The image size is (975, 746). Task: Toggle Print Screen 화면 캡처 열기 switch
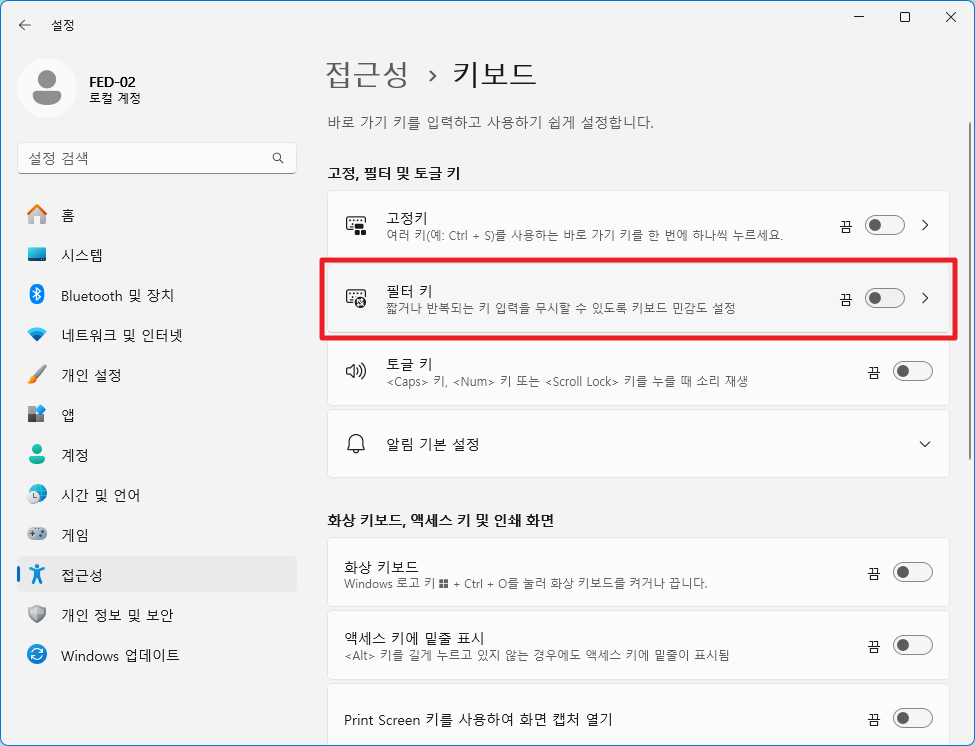(912, 719)
